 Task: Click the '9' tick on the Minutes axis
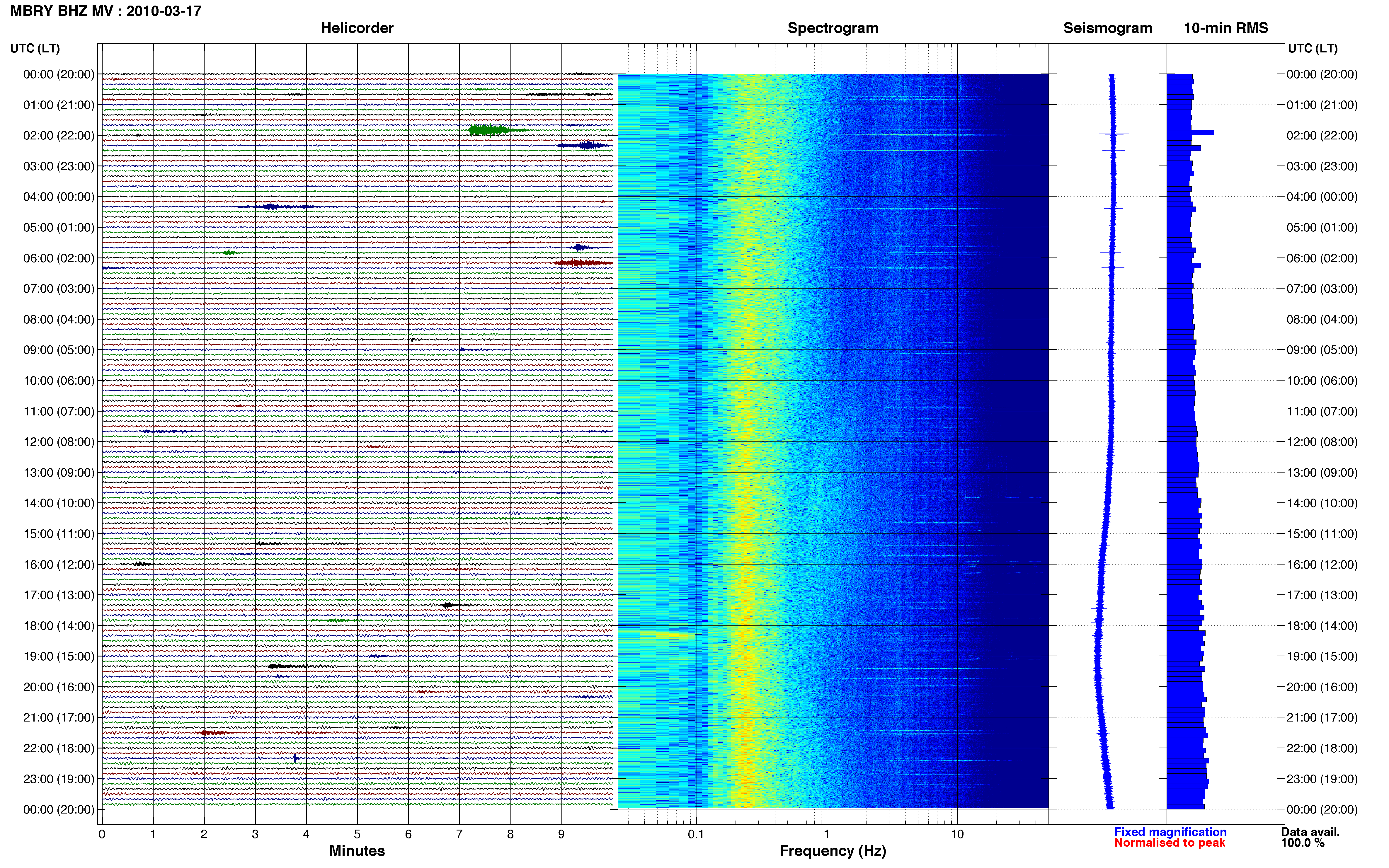tap(561, 834)
